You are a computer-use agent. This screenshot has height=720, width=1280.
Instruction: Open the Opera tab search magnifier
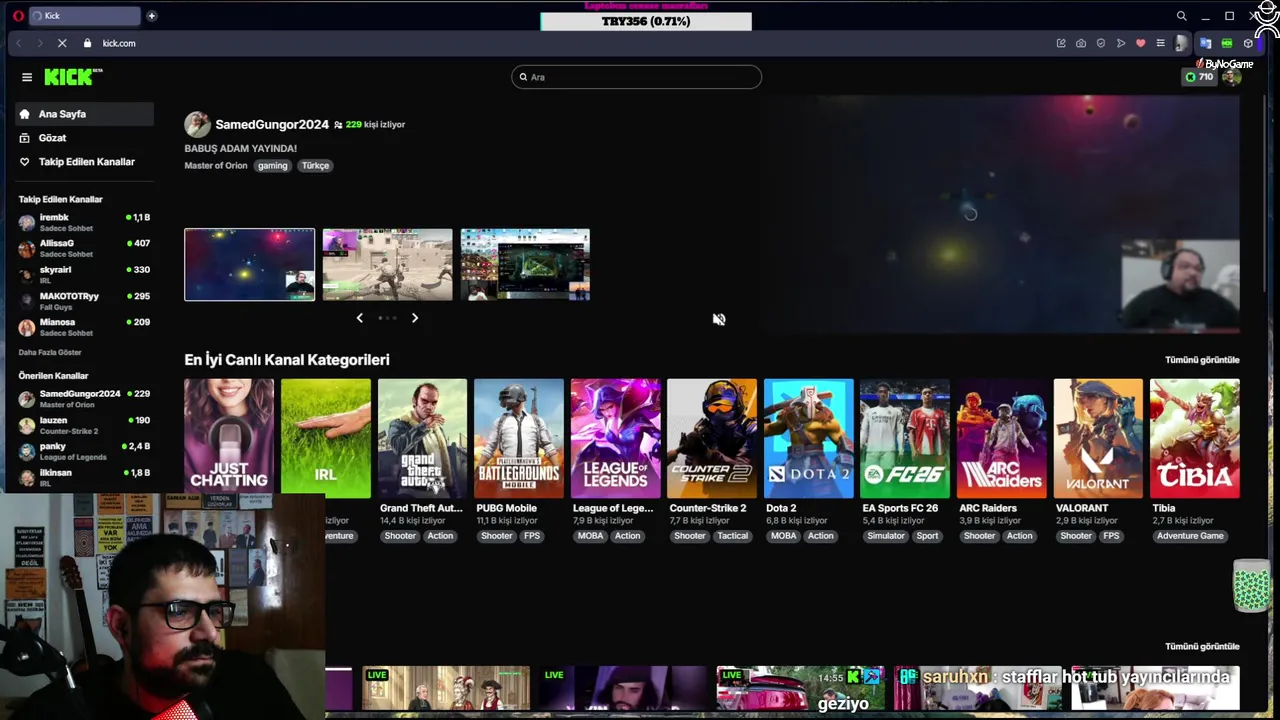tap(1181, 16)
